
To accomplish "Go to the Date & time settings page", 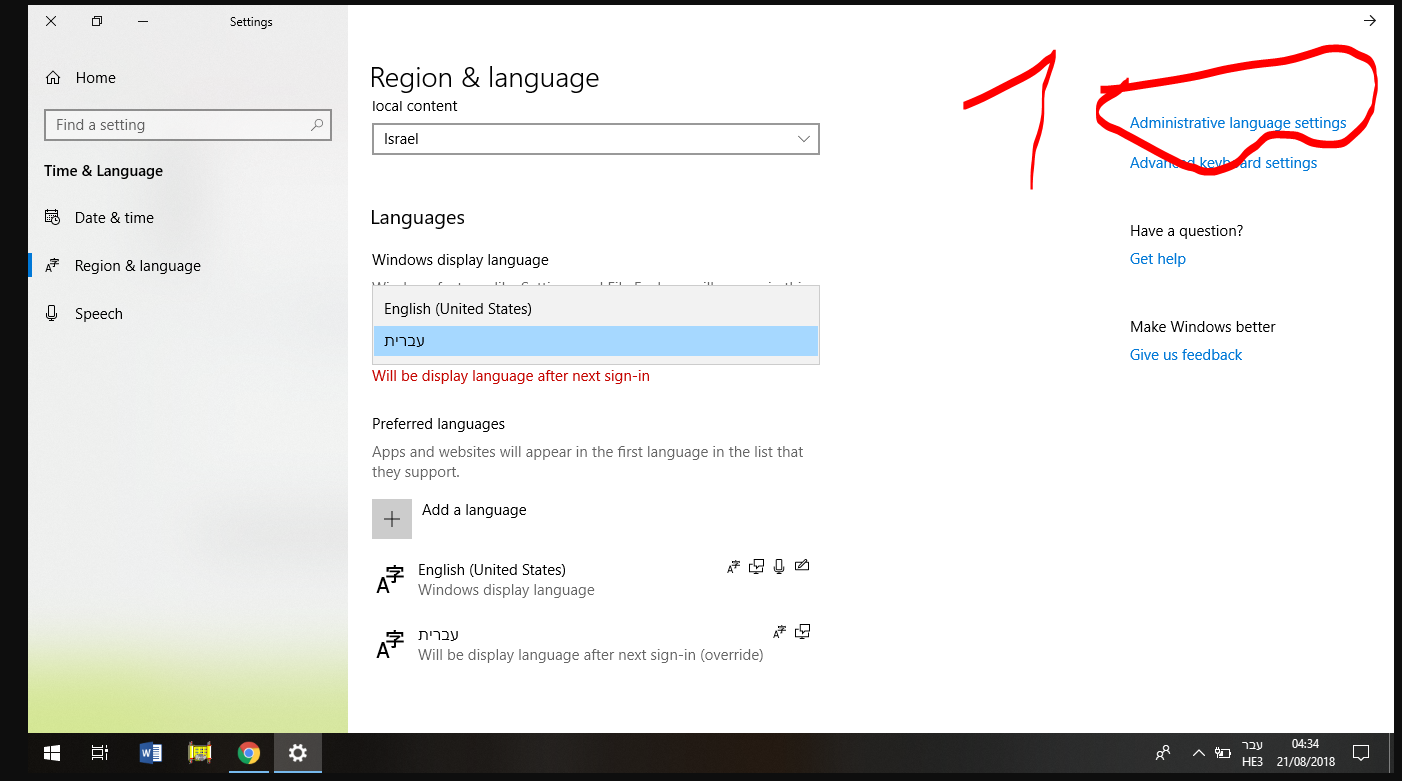I will click(x=188, y=218).
